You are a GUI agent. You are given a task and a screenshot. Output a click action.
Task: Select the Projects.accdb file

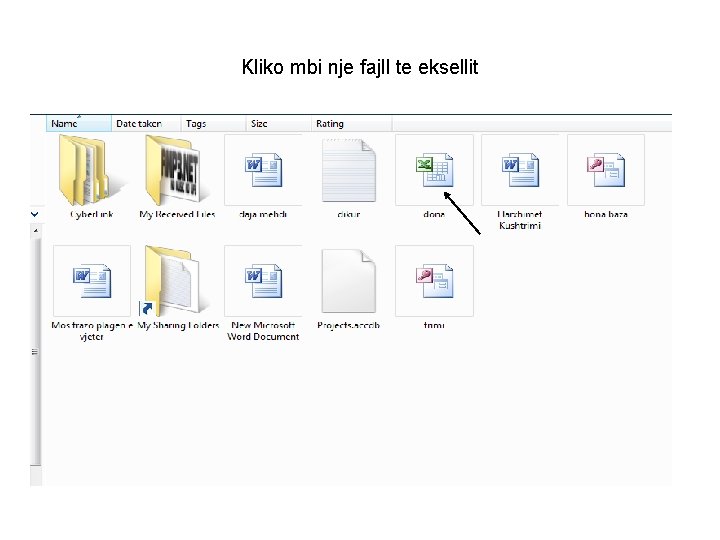349,288
